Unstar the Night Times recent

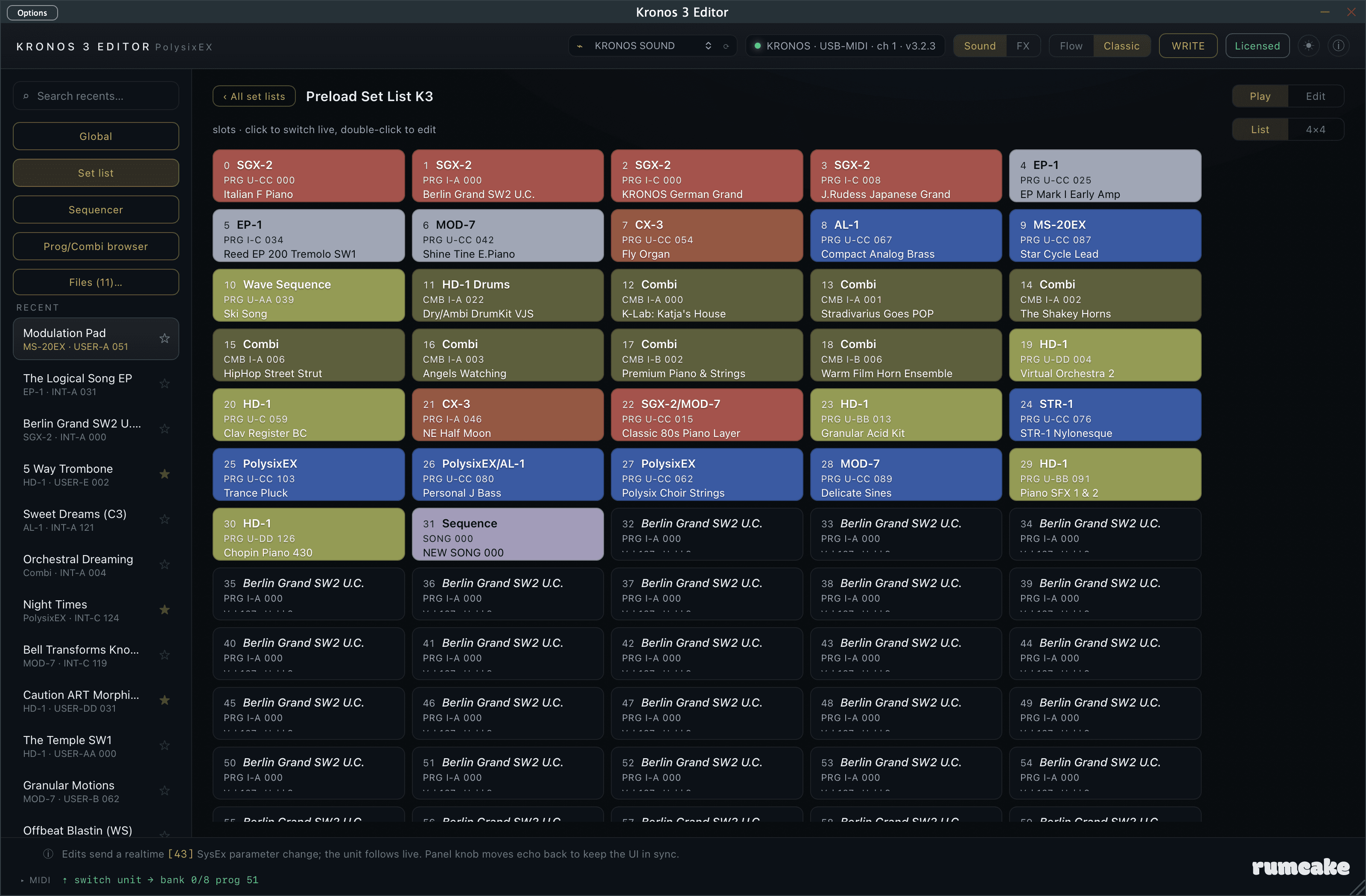[x=165, y=610]
